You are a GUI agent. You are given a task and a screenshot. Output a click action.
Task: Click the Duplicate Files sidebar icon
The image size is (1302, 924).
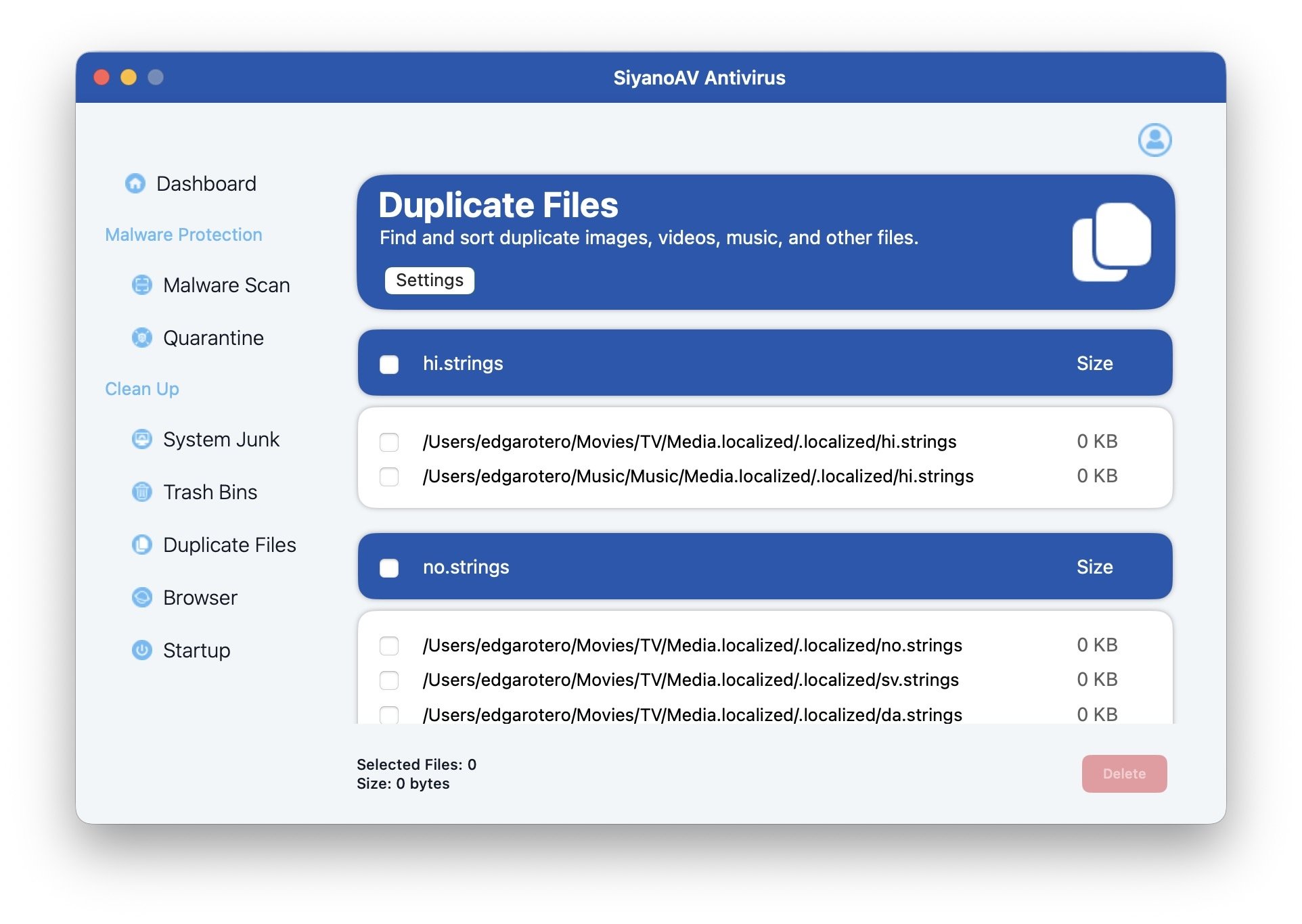click(x=142, y=545)
